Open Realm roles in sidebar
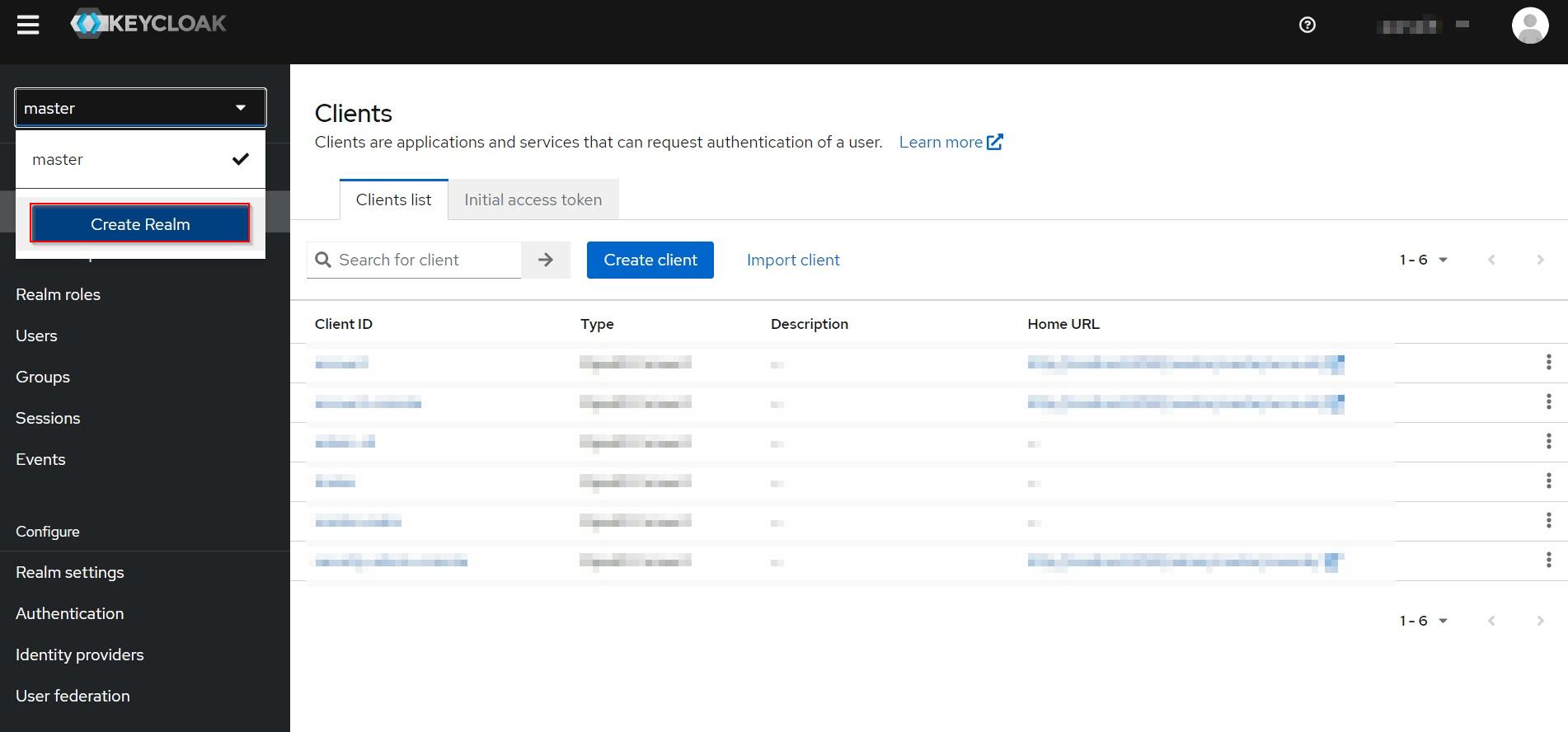Viewport: 1568px width, 732px height. coord(58,294)
